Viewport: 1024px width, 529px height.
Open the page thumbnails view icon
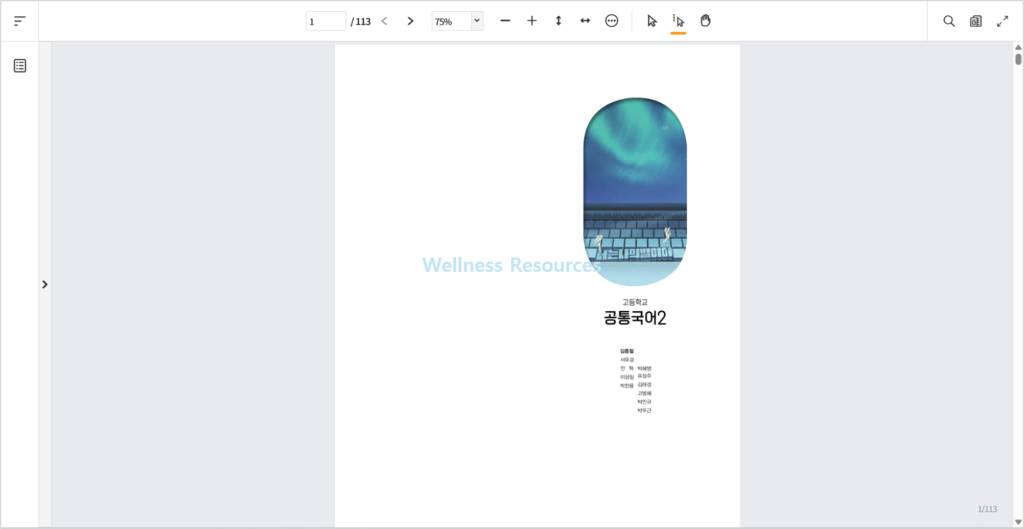click(x=976, y=21)
